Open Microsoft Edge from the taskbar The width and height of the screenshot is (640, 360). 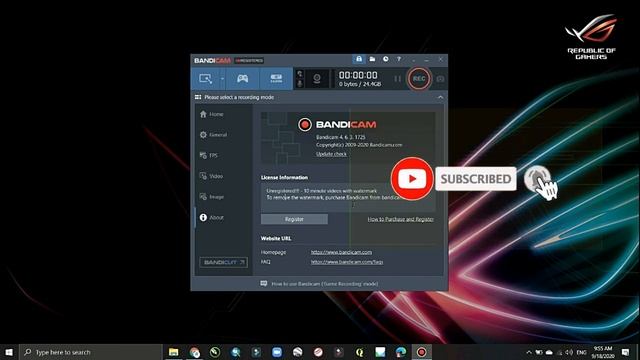401,352
